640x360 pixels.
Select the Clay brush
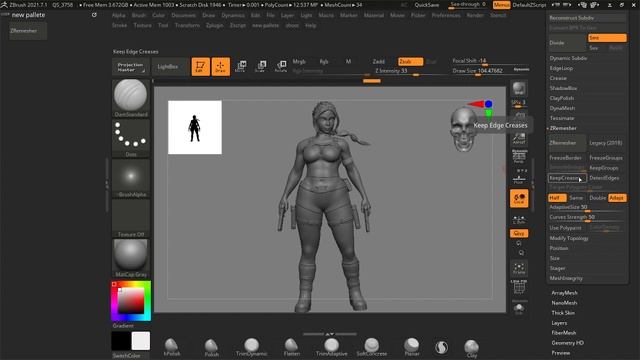click(x=471, y=348)
